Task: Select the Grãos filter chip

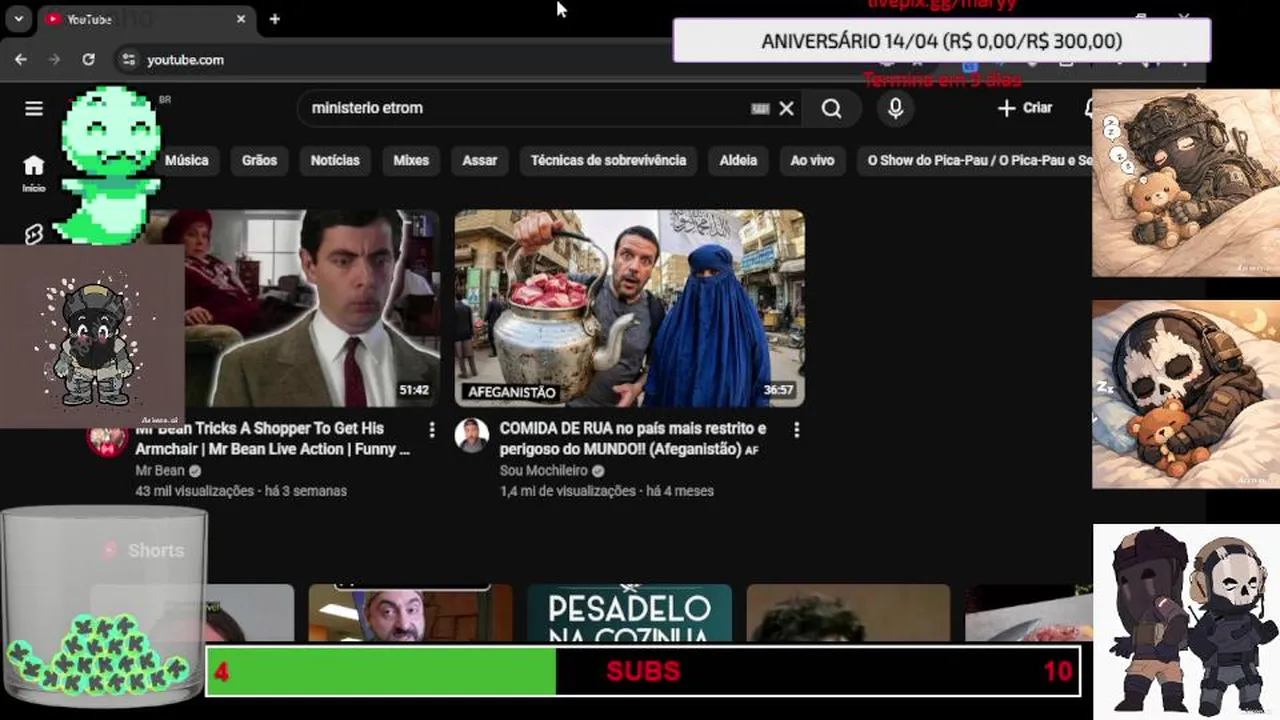Action: [259, 160]
